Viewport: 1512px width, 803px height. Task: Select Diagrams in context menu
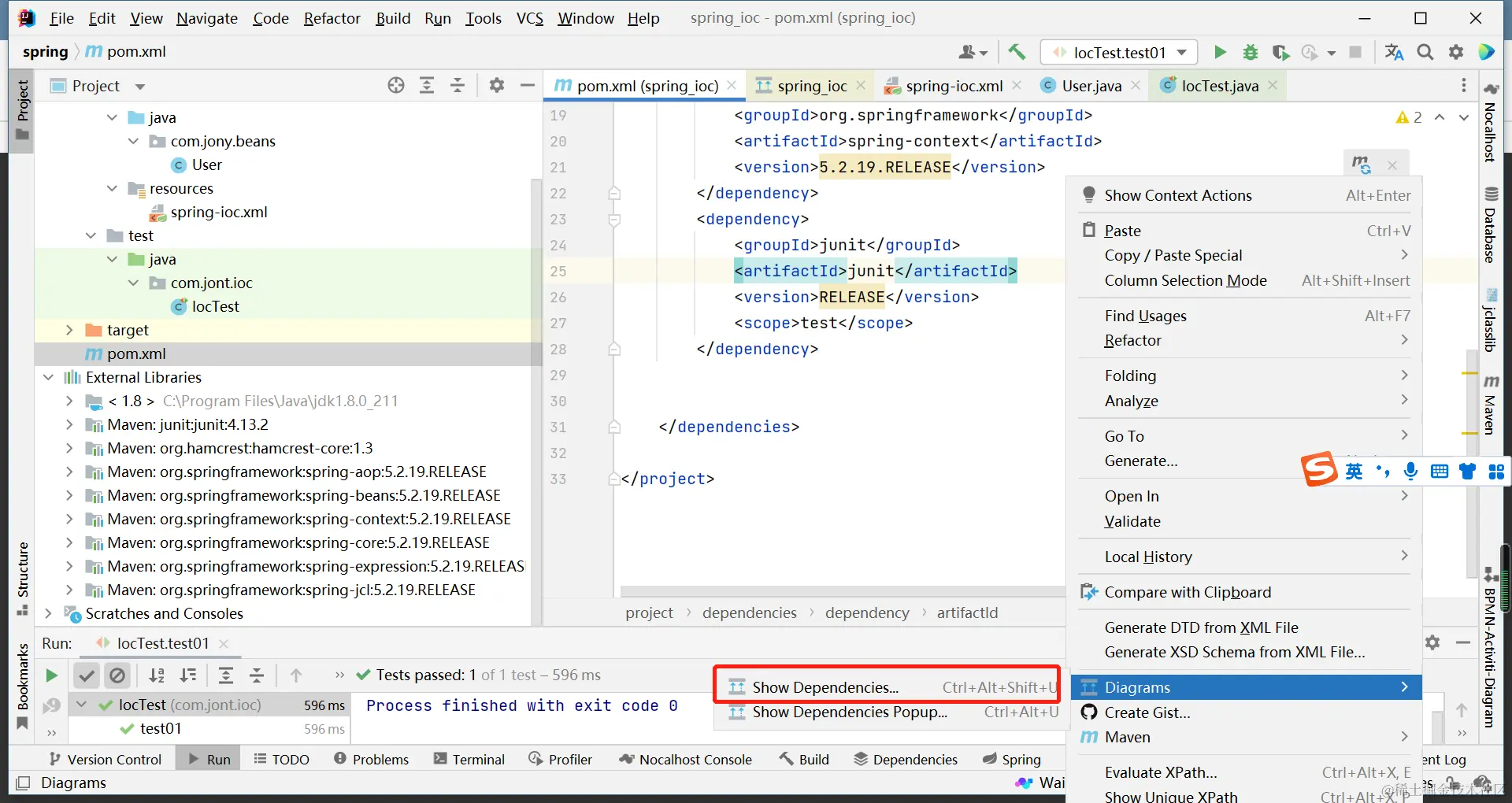click(x=1247, y=687)
